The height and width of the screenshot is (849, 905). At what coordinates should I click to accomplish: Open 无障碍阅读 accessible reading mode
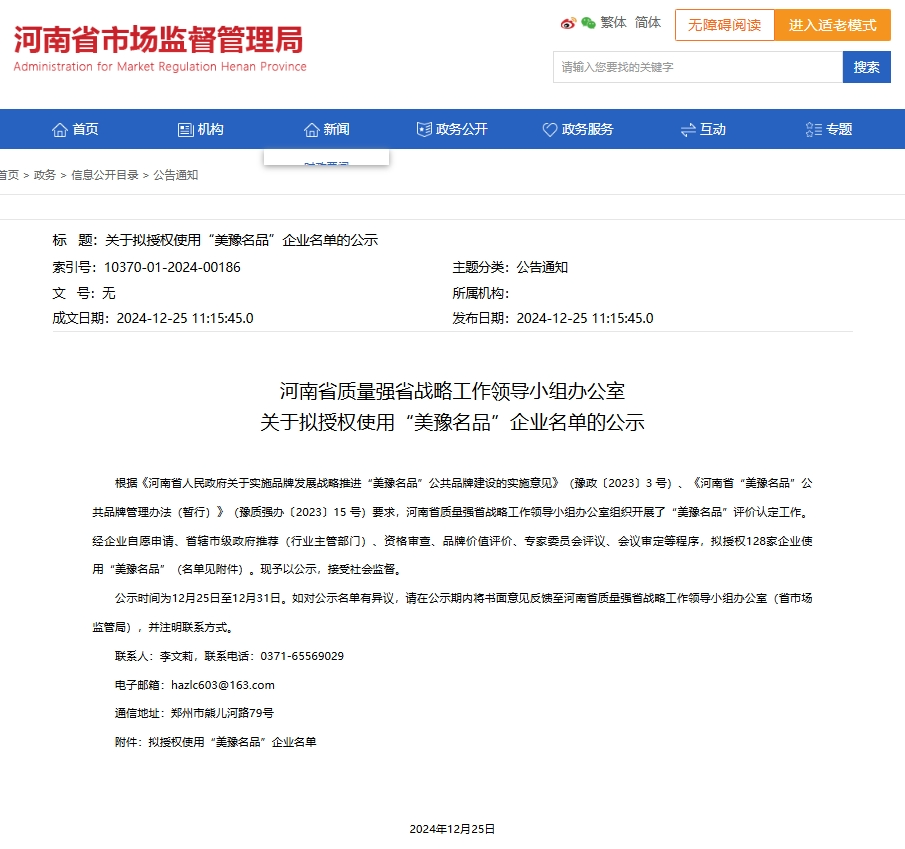click(x=724, y=25)
